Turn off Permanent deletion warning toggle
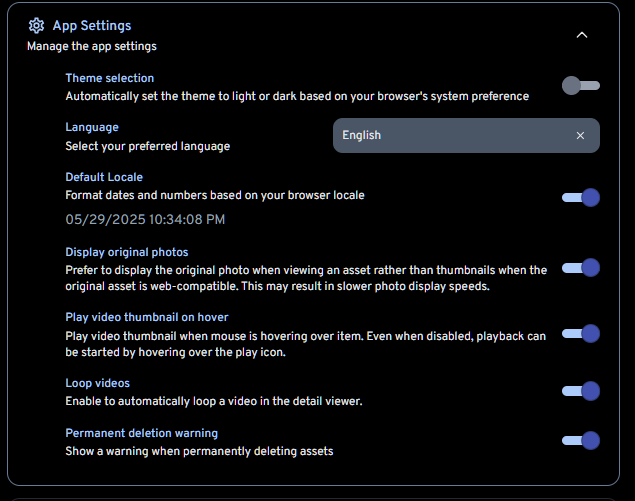This screenshot has height=501, width=635. 580,440
